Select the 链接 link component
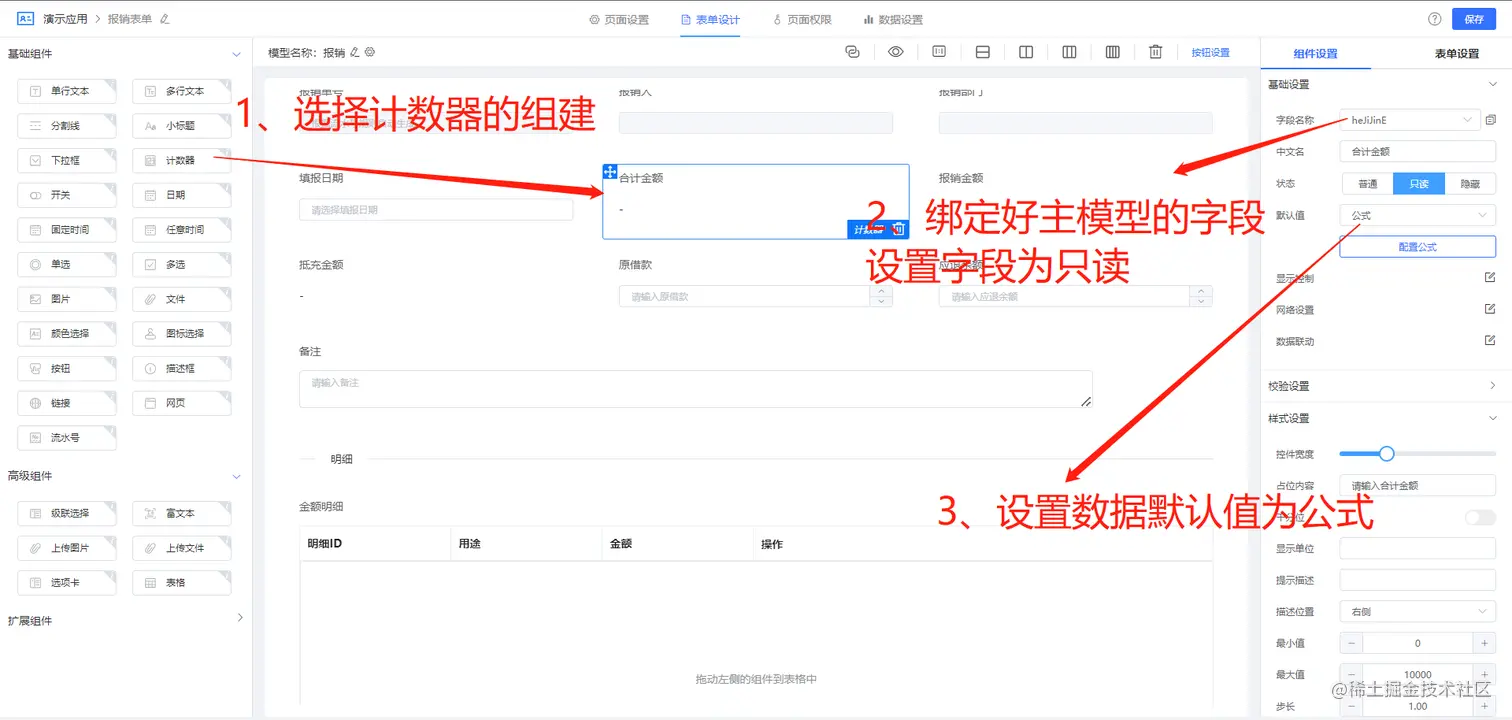The height and width of the screenshot is (720, 1512). (66, 403)
